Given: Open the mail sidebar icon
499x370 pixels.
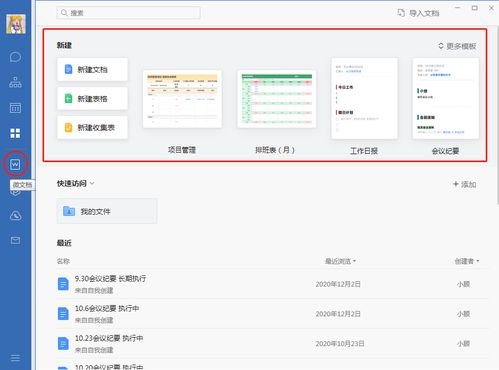Looking at the screenshot, I should point(15,240).
